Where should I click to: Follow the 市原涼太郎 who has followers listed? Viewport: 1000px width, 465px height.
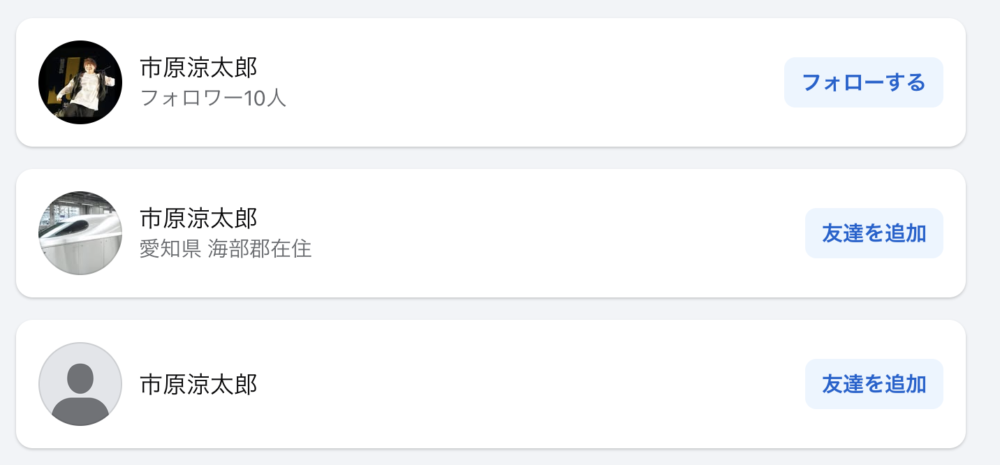[x=864, y=82]
